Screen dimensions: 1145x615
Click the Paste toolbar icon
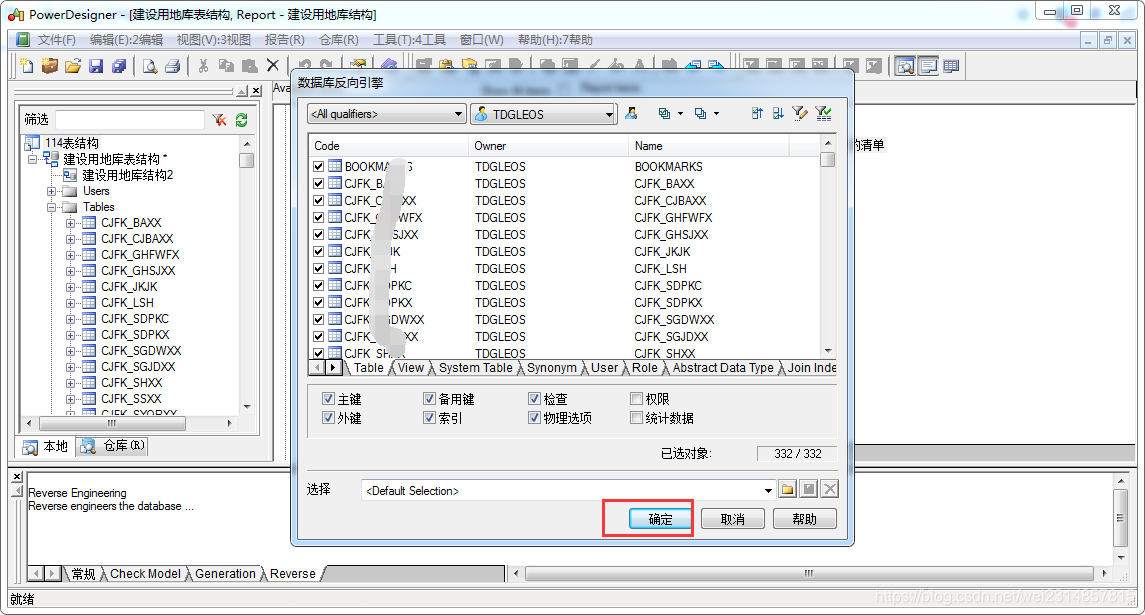pyautogui.click(x=249, y=66)
